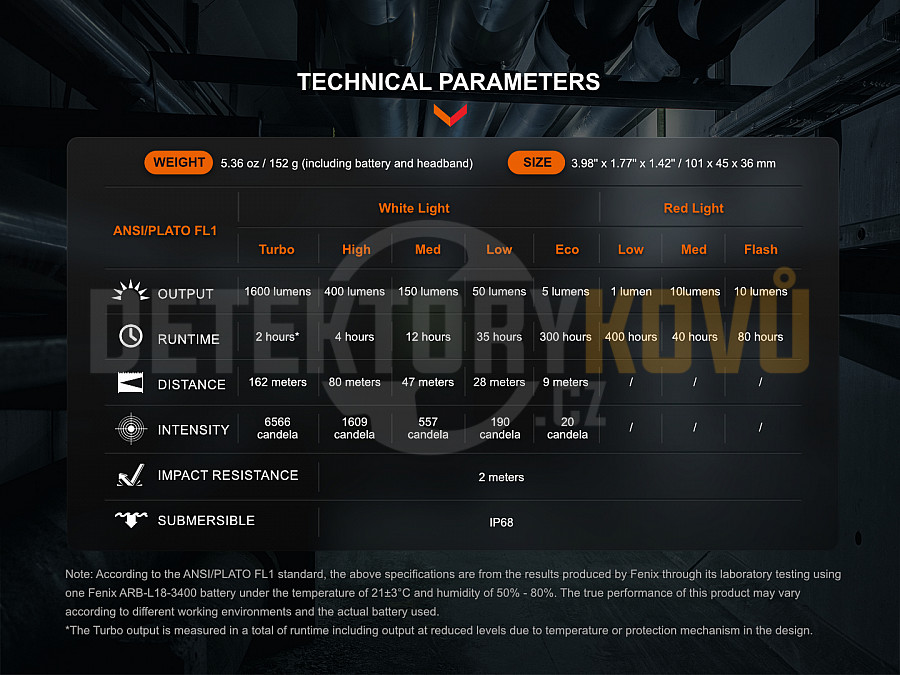Select the Red Light column header
The height and width of the screenshot is (675, 900).
point(693,208)
